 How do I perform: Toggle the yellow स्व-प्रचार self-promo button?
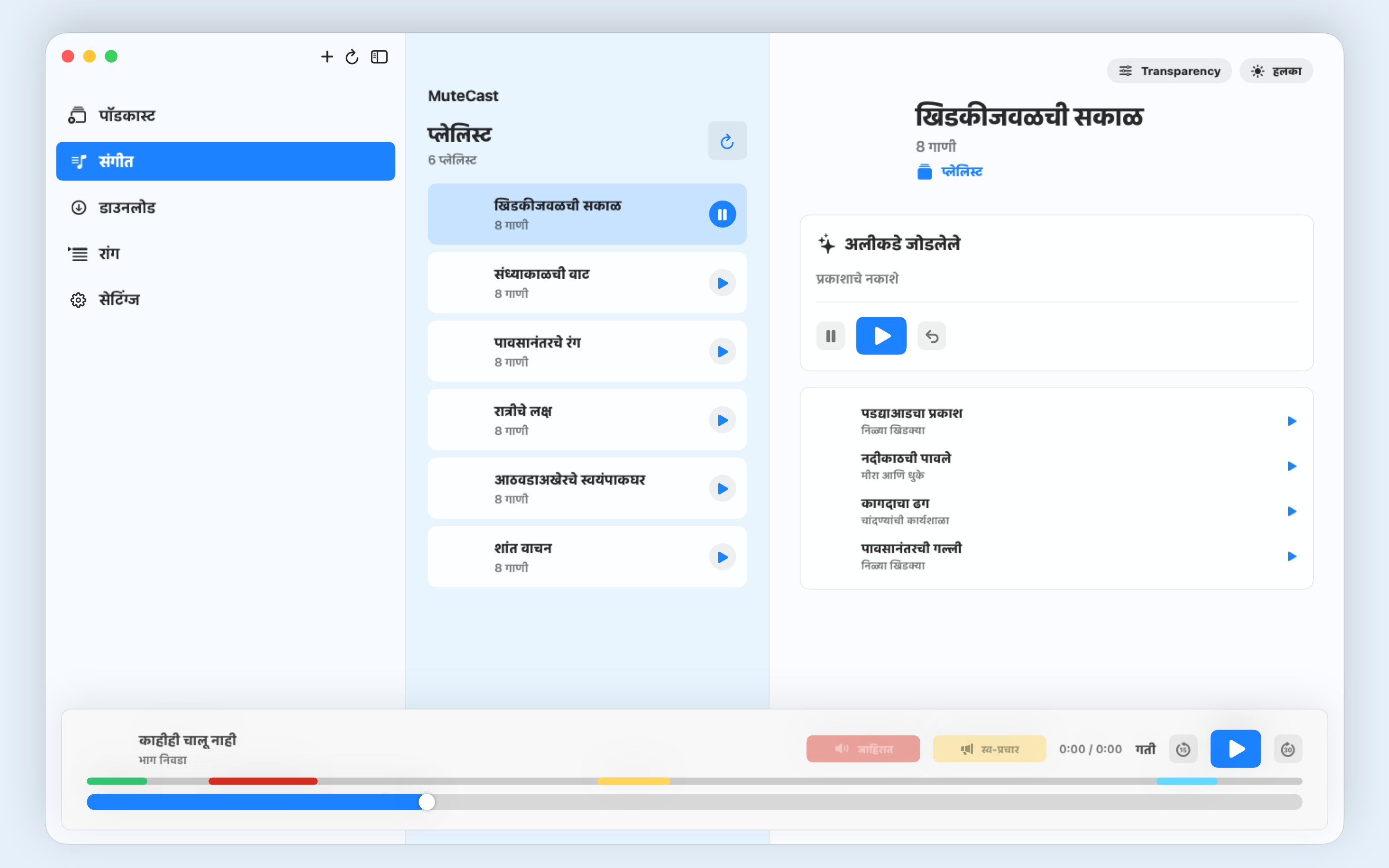[x=989, y=748]
